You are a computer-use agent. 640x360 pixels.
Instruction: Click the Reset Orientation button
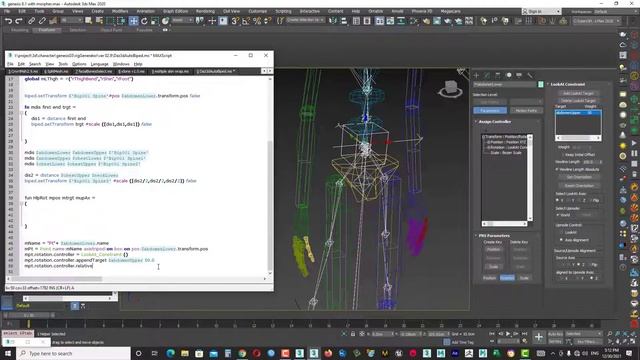pyautogui.click(x=579, y=186)
